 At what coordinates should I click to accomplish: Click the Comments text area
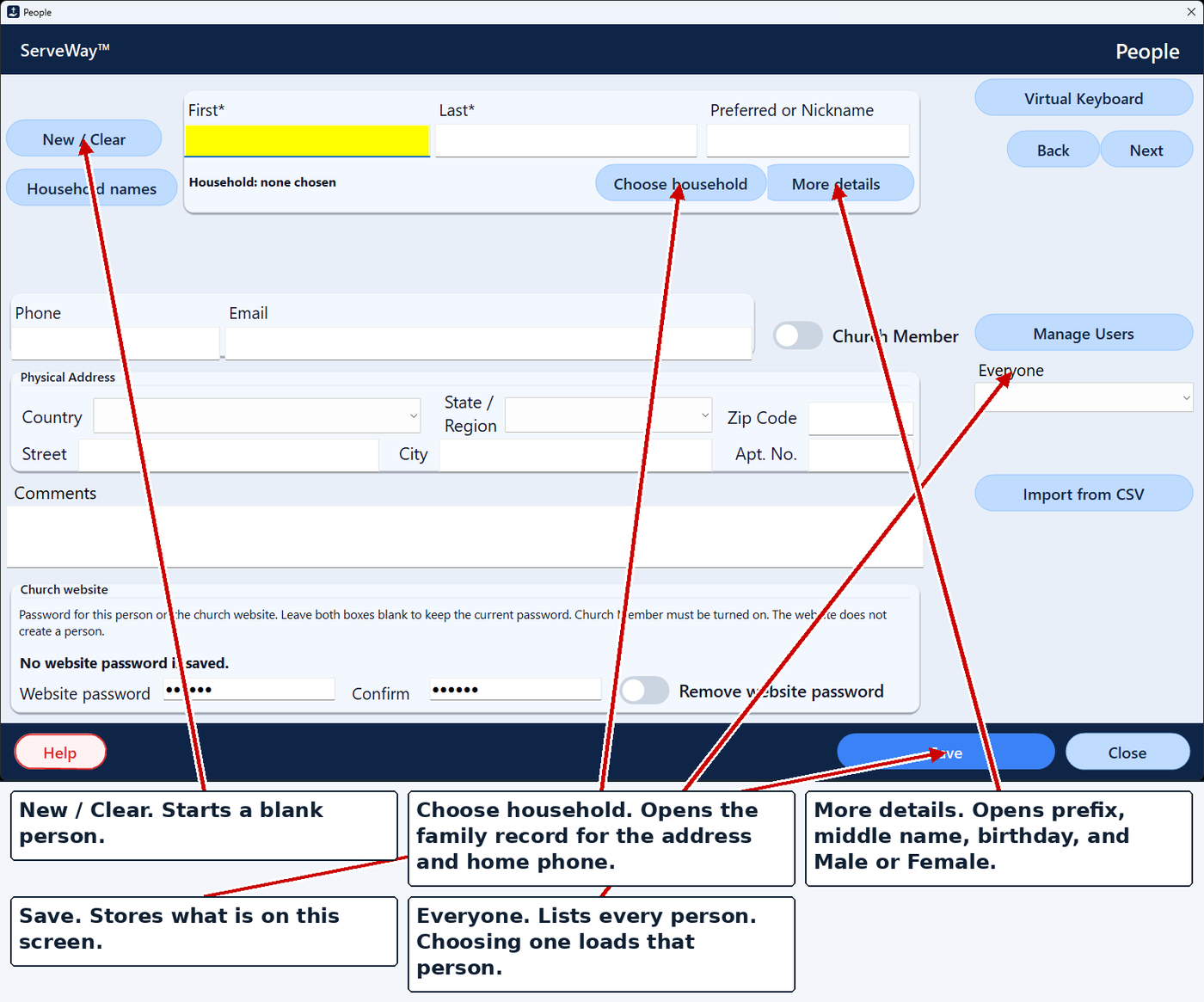coord(464,537)
